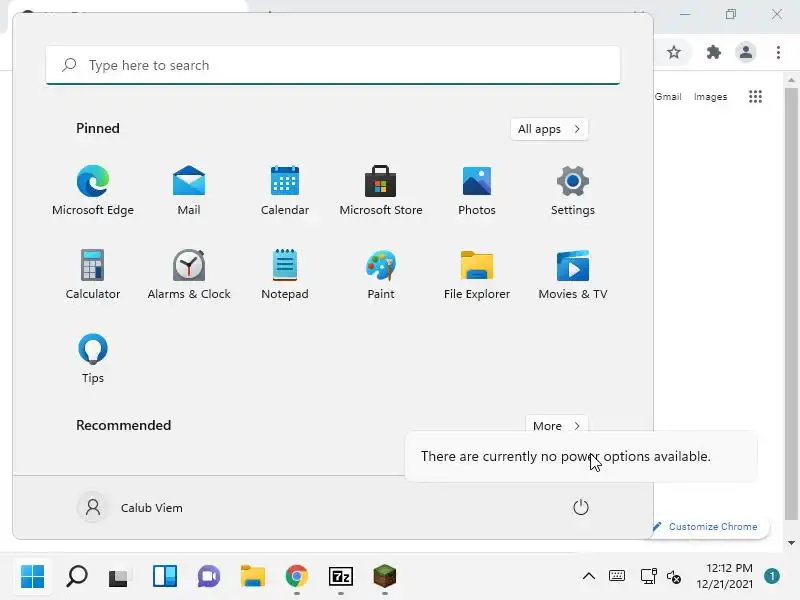
Task: Open Teams Chat from taskbar
Action: 209,577
